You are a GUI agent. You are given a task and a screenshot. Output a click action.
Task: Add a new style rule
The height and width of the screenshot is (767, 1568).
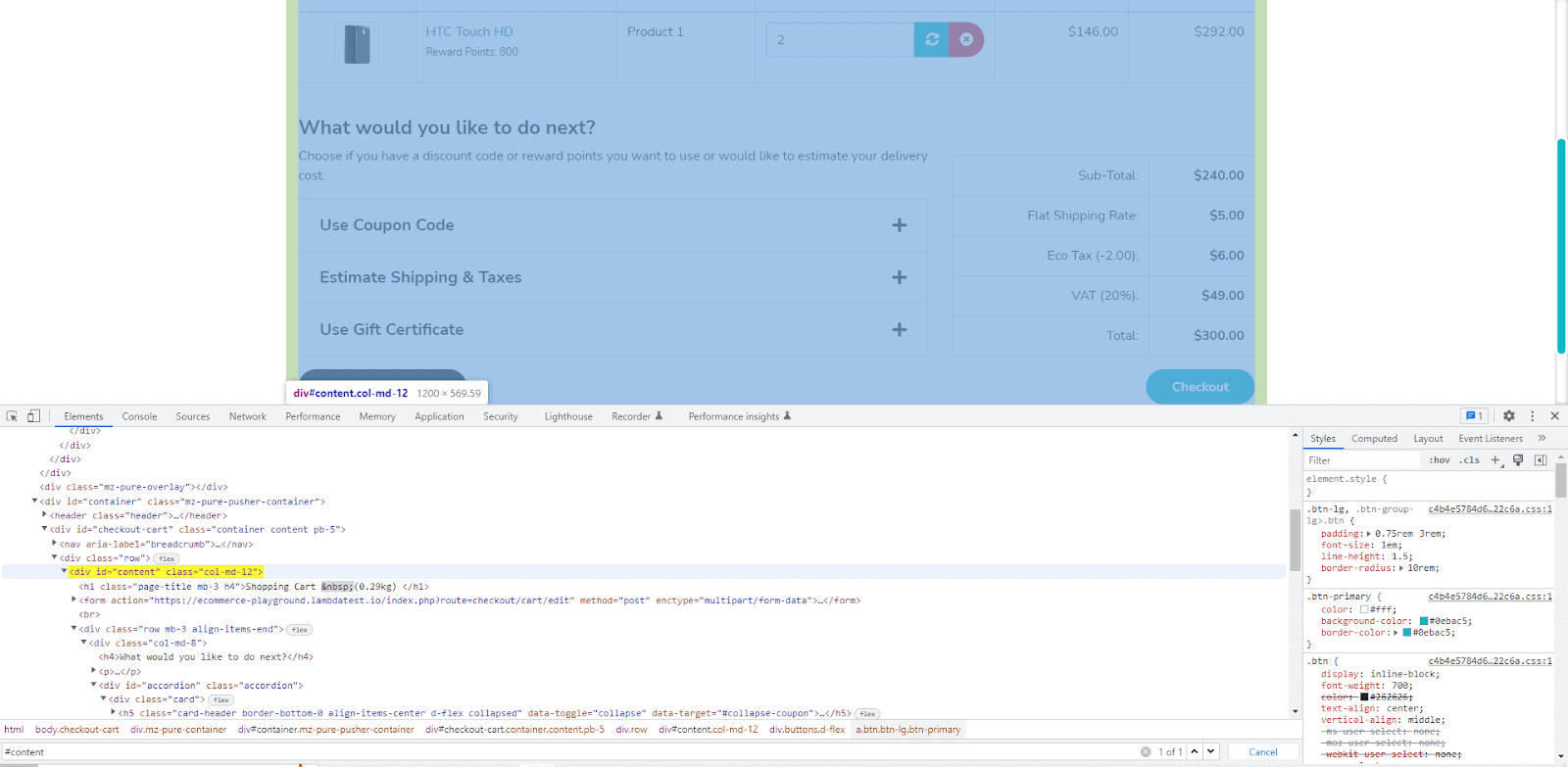pos(1495,460)
